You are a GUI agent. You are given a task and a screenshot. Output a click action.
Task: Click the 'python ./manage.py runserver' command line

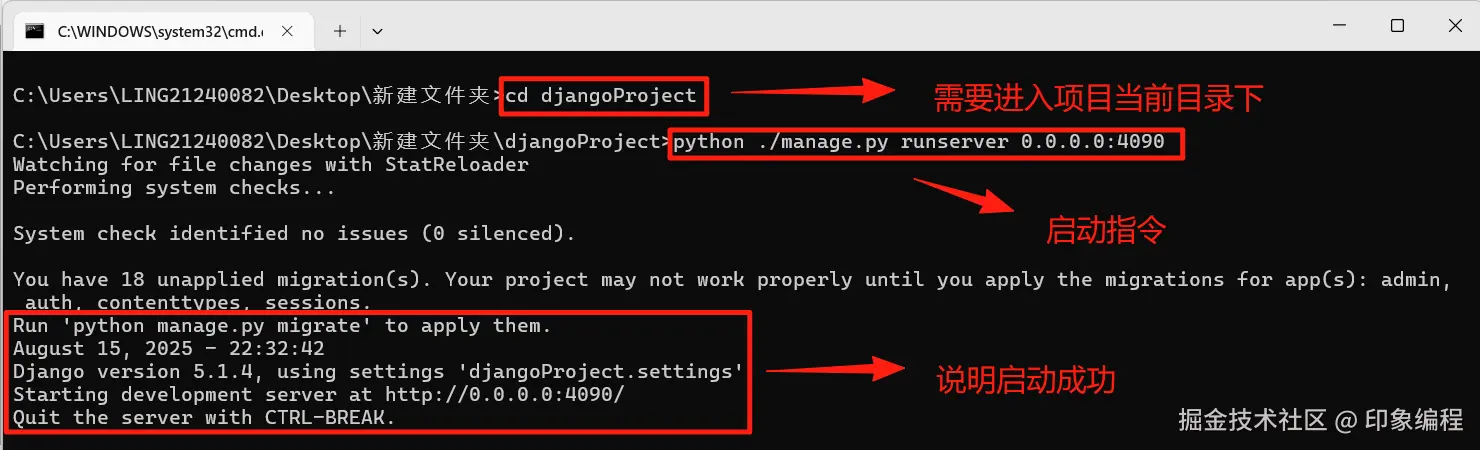tap(920, 142)
